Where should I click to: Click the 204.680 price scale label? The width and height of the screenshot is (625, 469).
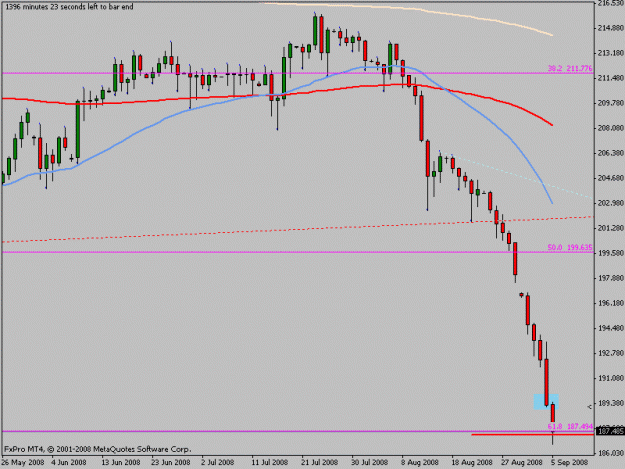[x=611, y=178]
